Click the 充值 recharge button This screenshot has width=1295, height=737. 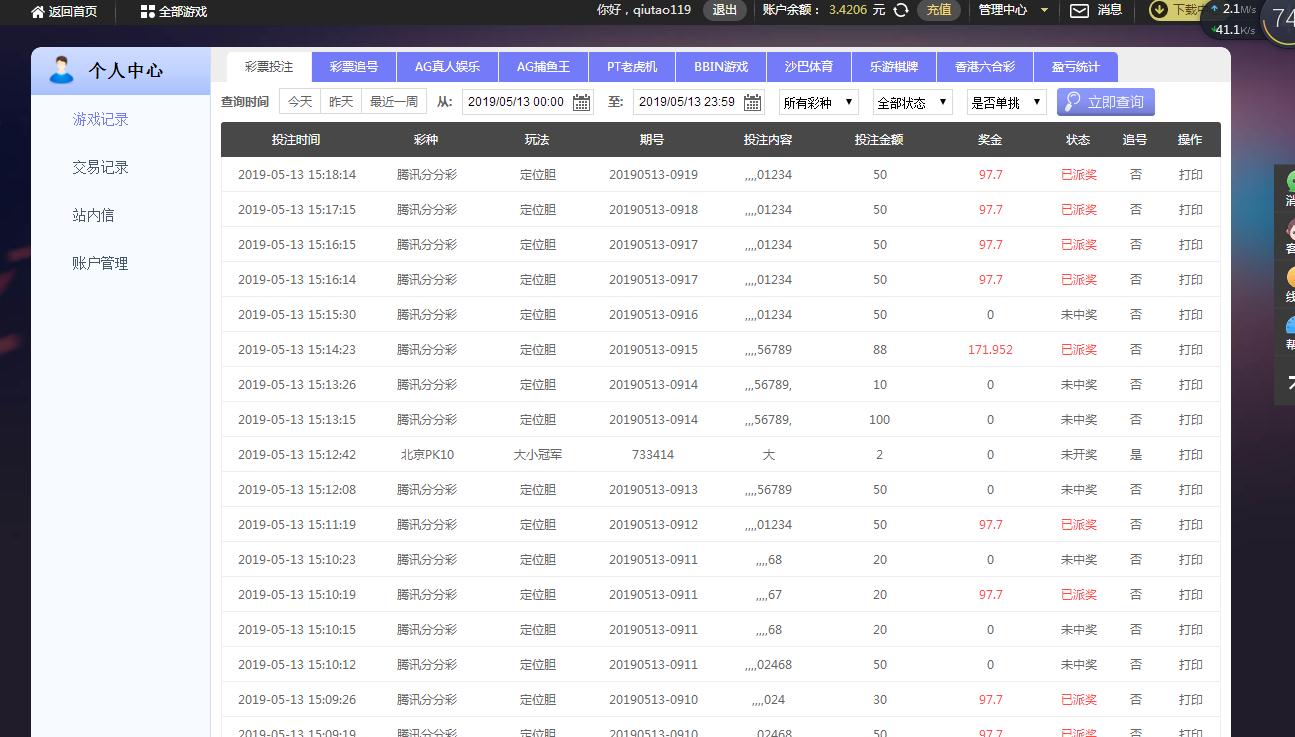[939, 10]
